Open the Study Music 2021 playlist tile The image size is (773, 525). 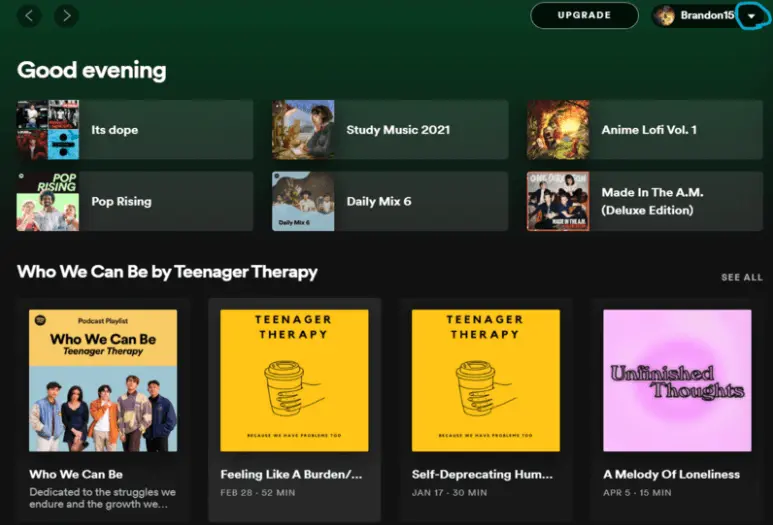(x=390, y=130)
